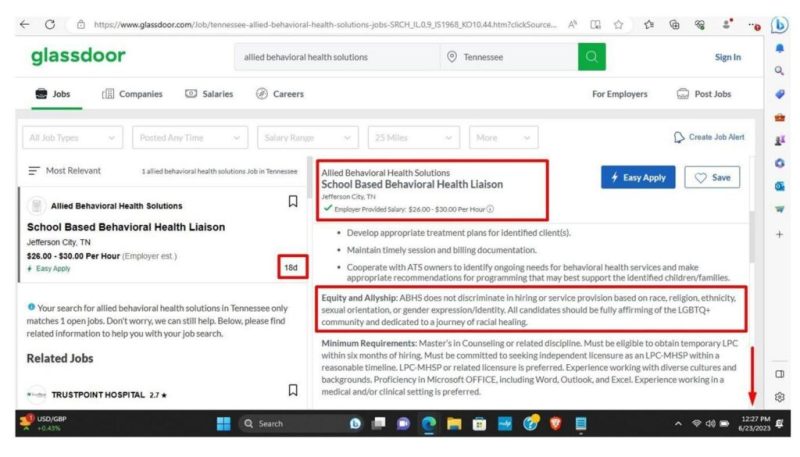Image resolution: width=800 pixels, height=457 pixels.
Task: Open sidebar Outlook icon
Action: (779, 186)
